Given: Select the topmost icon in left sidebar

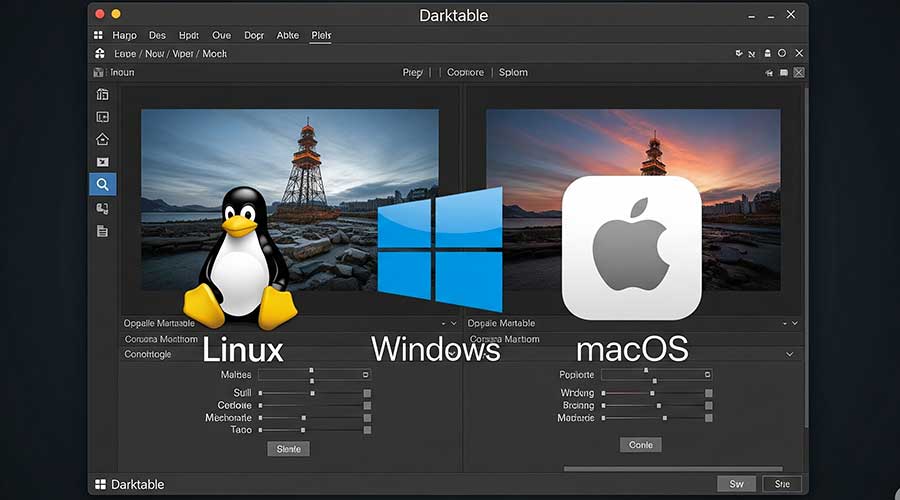Looking at the screenshot, I should pyautogui.click(x=102, y=94).
